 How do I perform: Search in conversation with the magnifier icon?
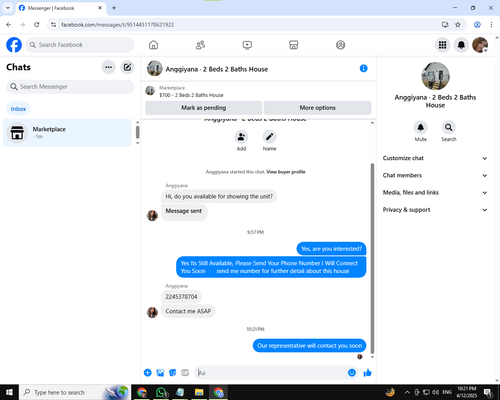point(449,127)
